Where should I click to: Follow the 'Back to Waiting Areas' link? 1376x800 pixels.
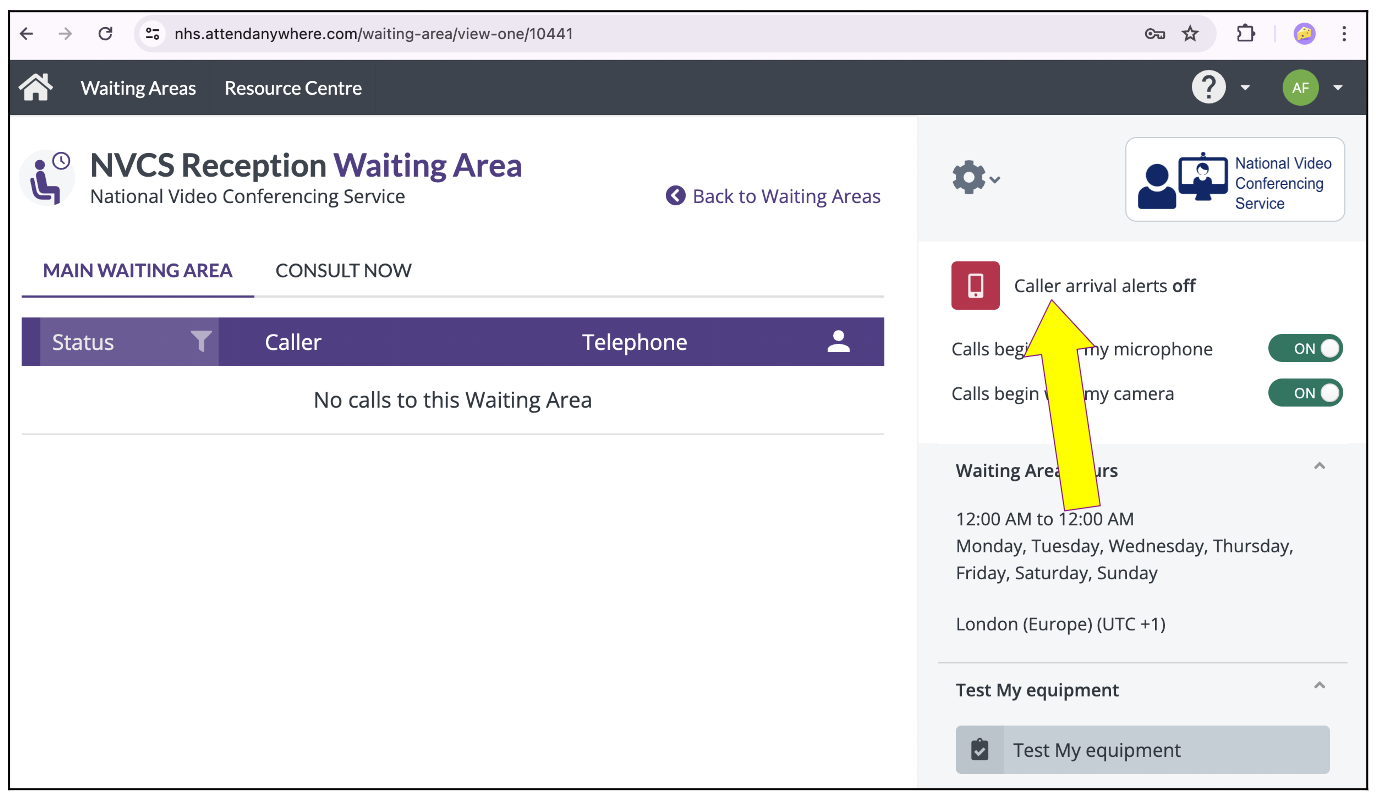pos(785,196)
